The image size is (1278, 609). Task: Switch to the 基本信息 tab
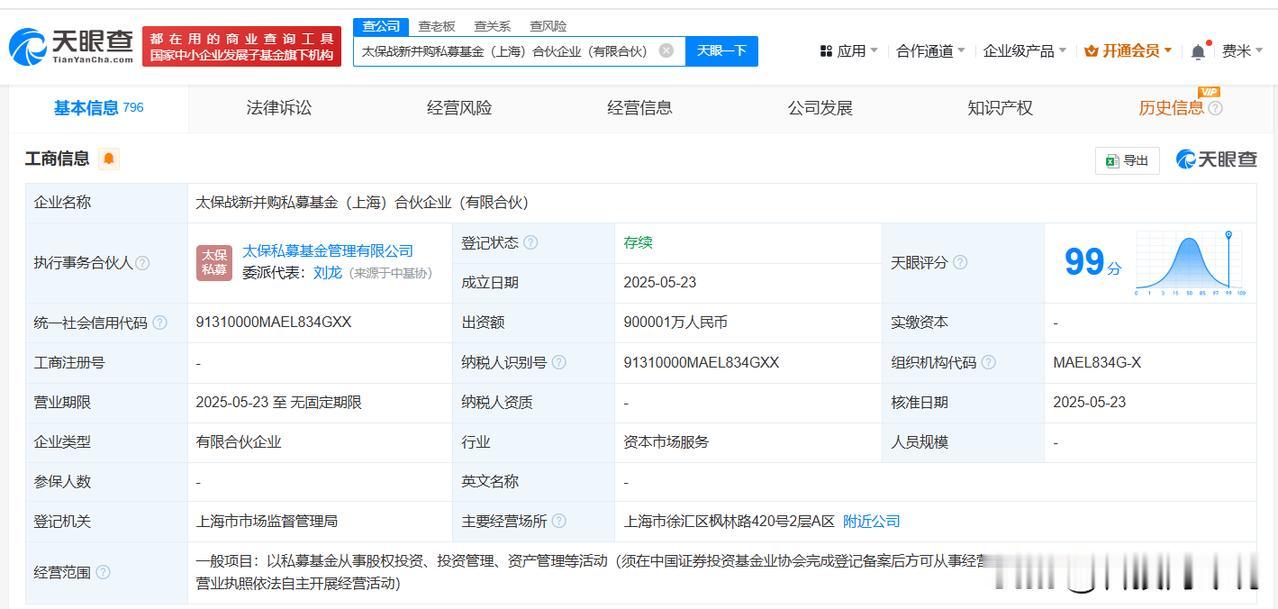(x=98, y=108)
